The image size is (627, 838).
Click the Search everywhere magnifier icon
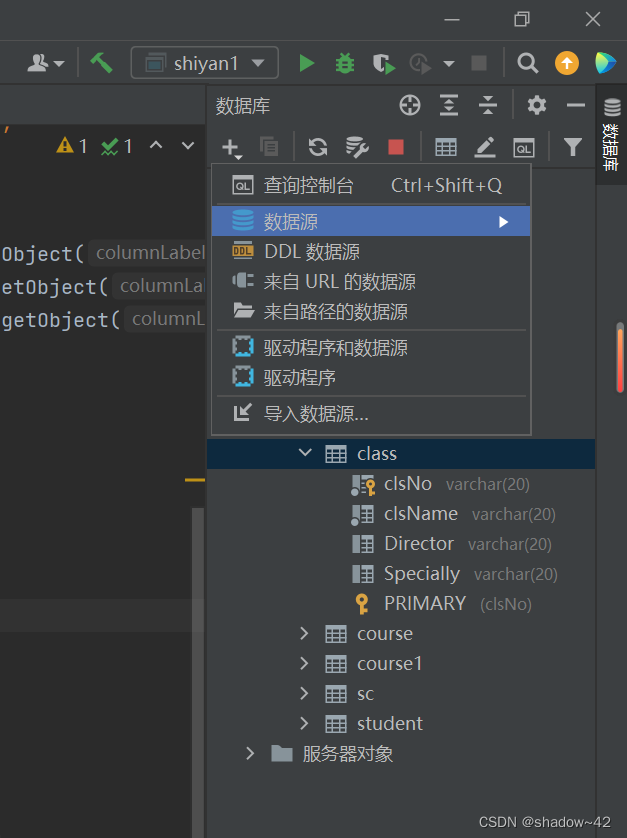coord(527,62)
